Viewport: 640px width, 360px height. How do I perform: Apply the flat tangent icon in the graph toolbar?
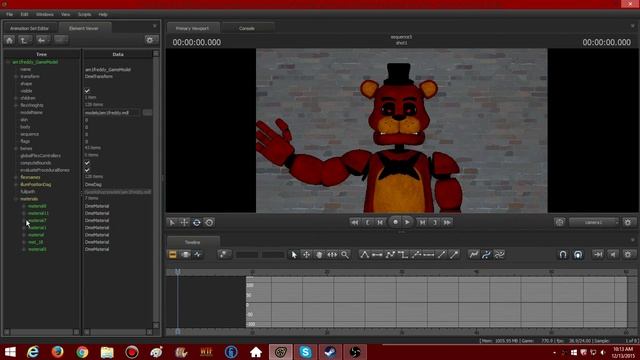pos(377,255)
